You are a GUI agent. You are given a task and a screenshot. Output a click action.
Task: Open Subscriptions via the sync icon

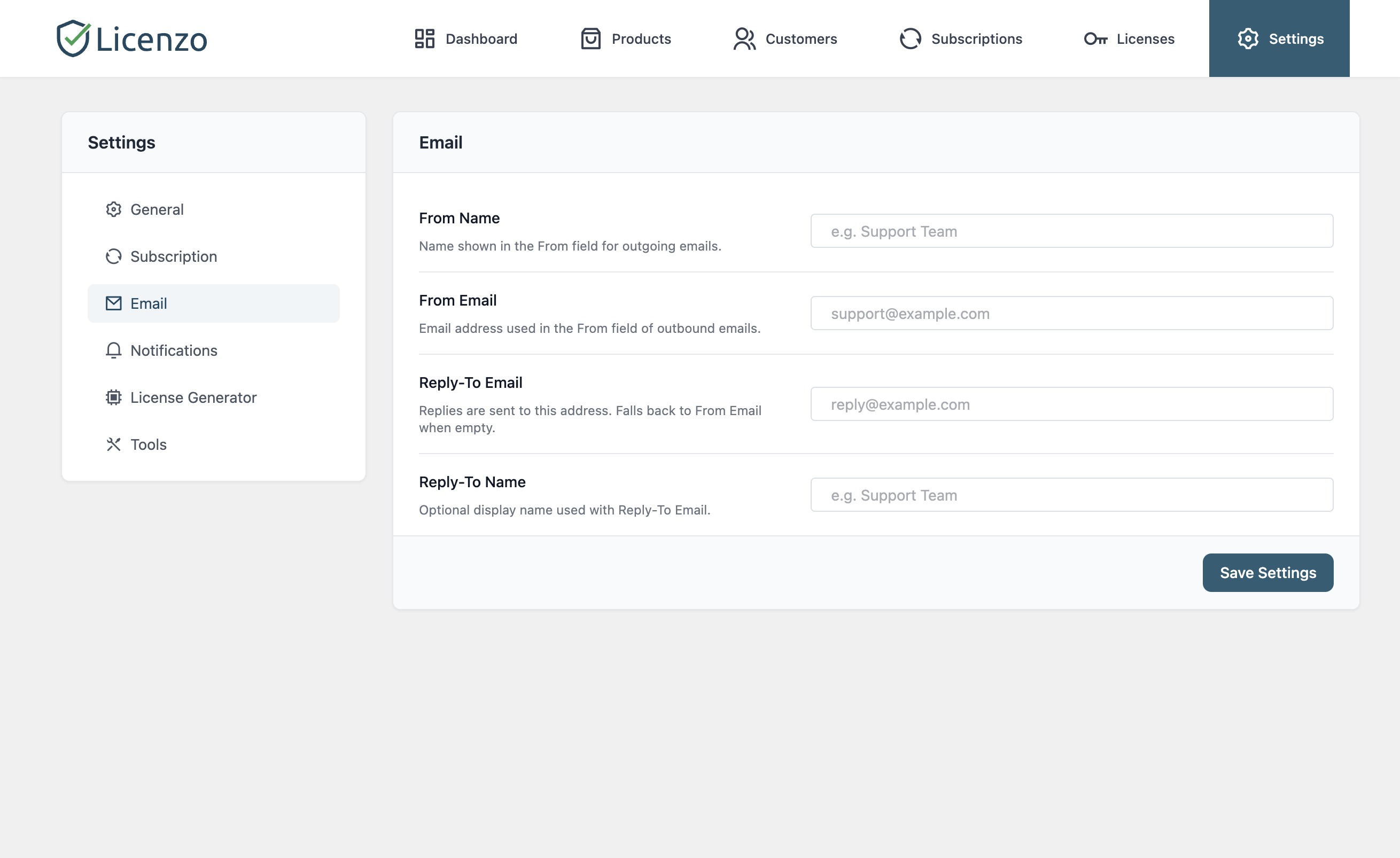[x=909, y=38]
